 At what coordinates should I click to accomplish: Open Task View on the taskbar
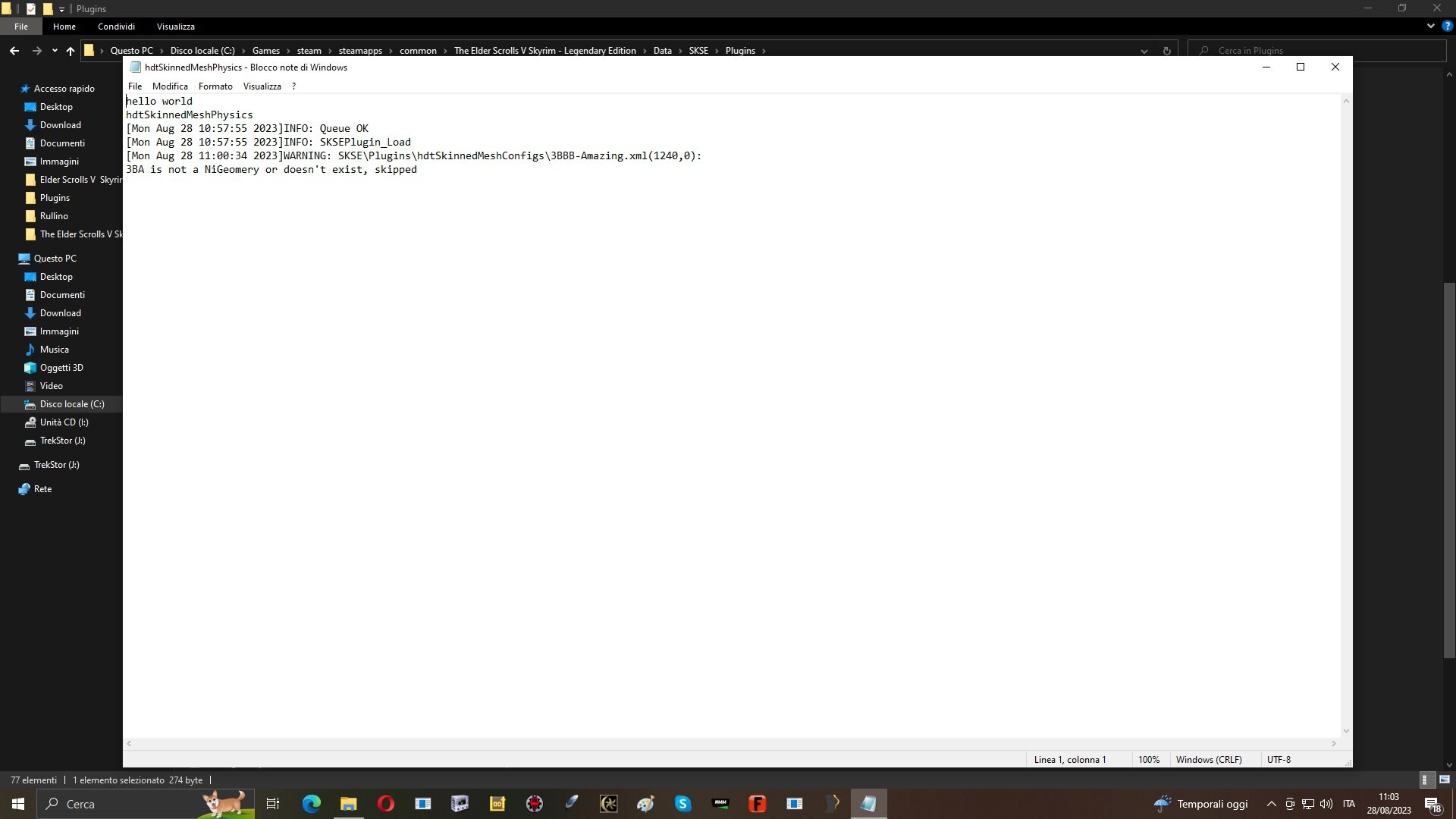[273, 804]
